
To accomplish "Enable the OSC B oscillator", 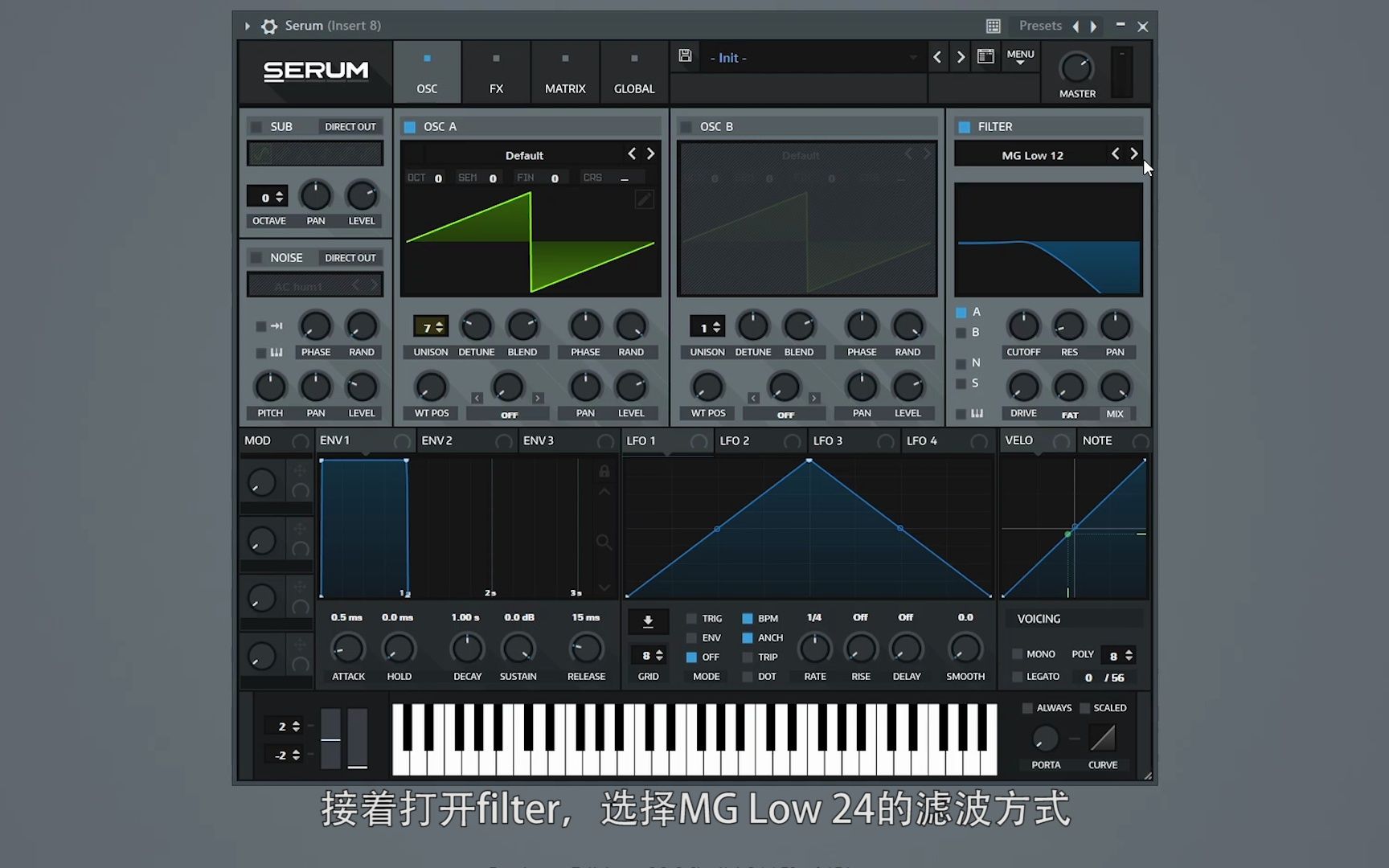I will (x=686, y=127).
